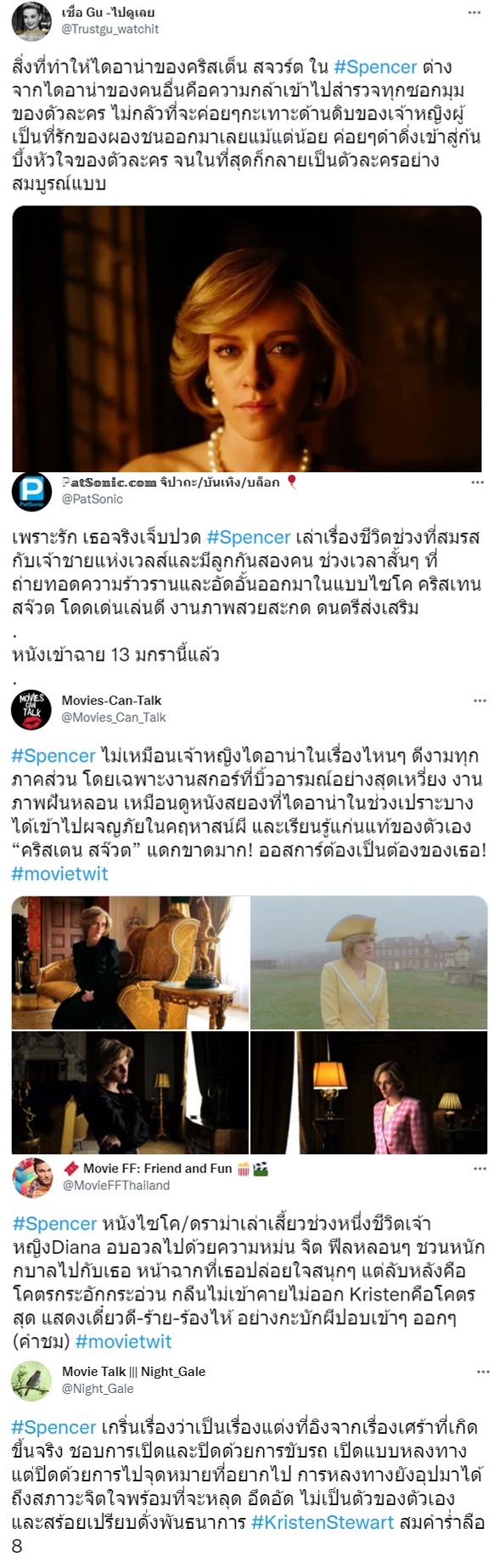Open the @PatSonic handle link
This screenshot has height=1568, width=494.
pos(93,499)
